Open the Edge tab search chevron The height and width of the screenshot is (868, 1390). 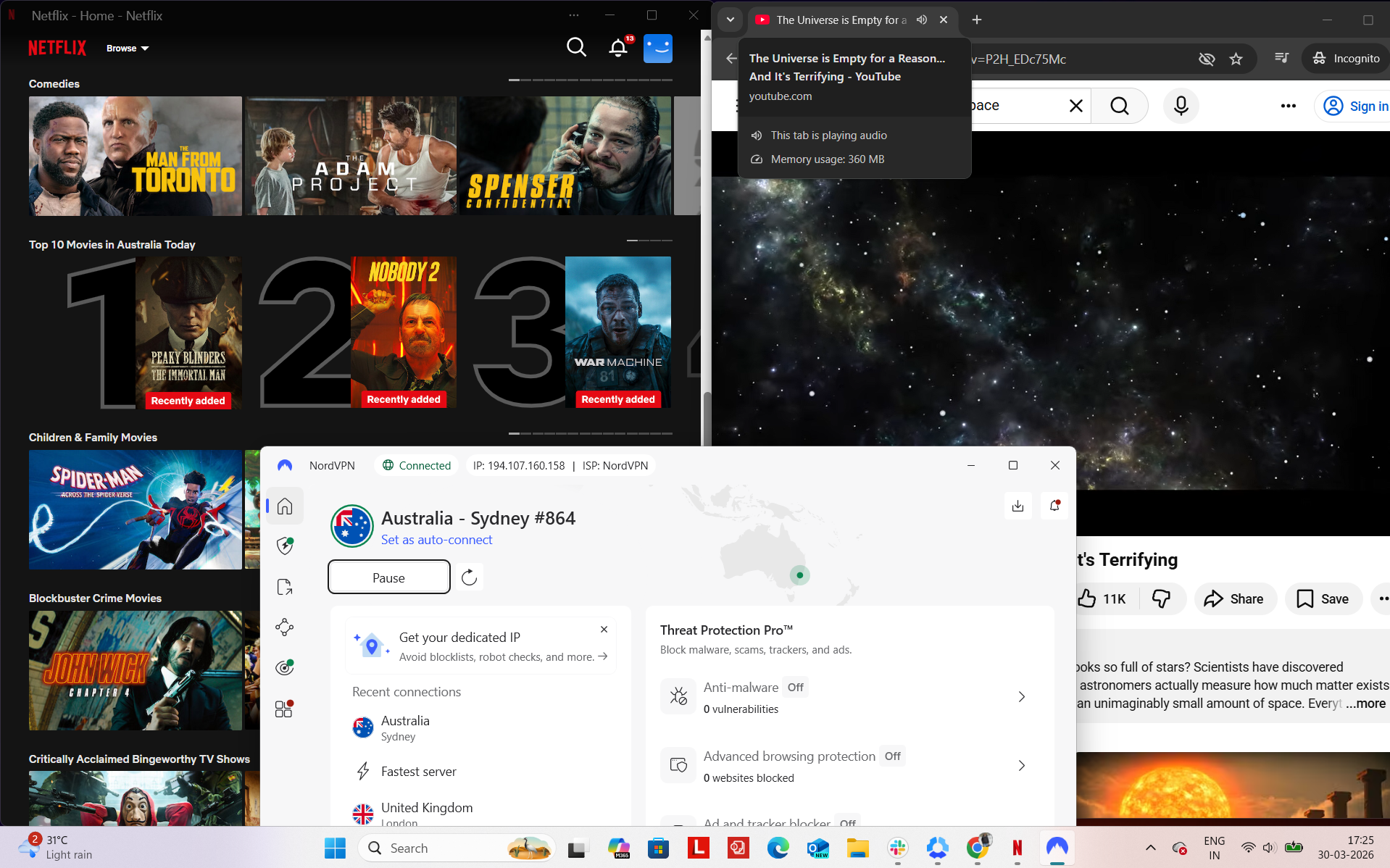(x=730, y=20)
